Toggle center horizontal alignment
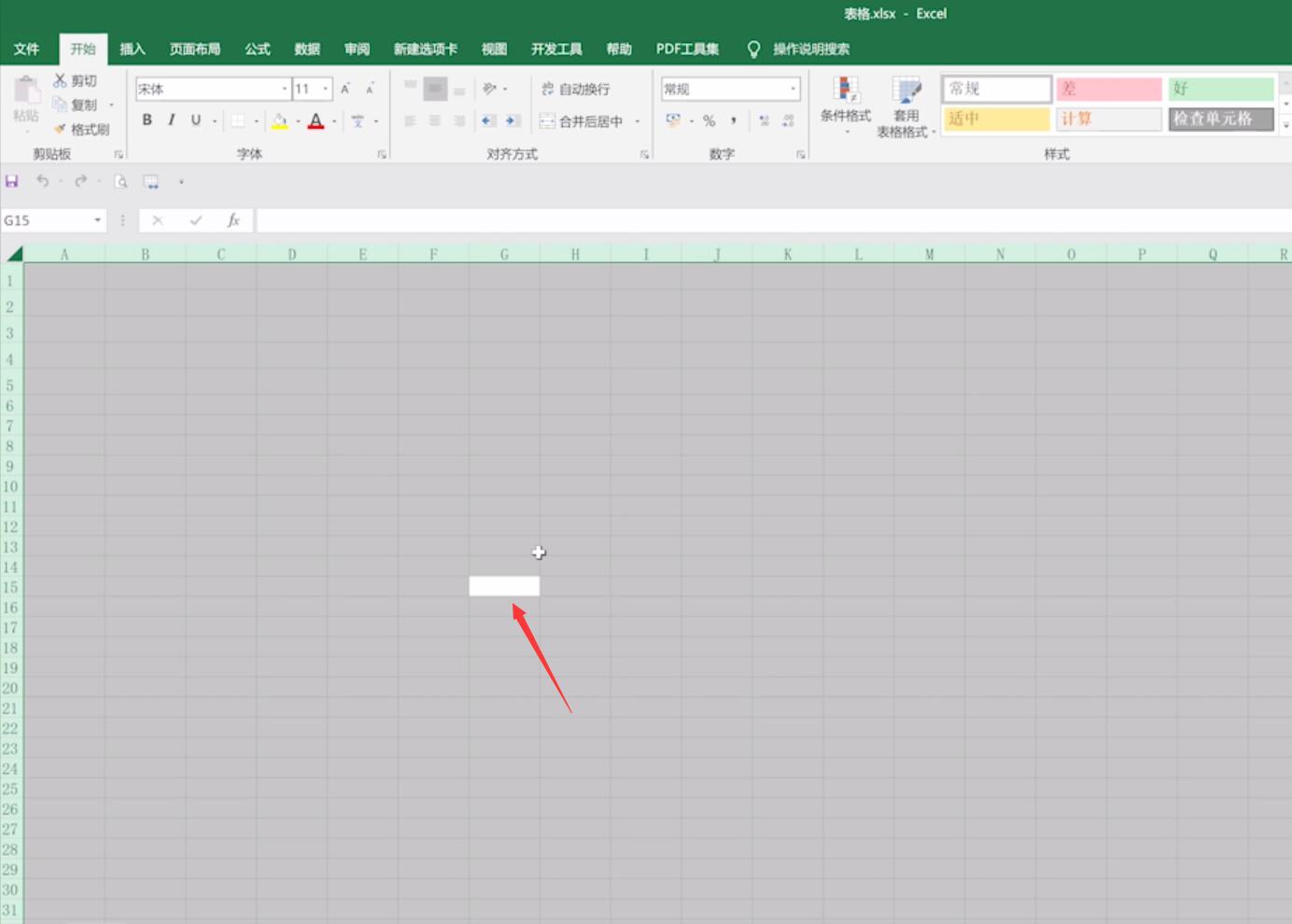 click(x=435, y=120)
